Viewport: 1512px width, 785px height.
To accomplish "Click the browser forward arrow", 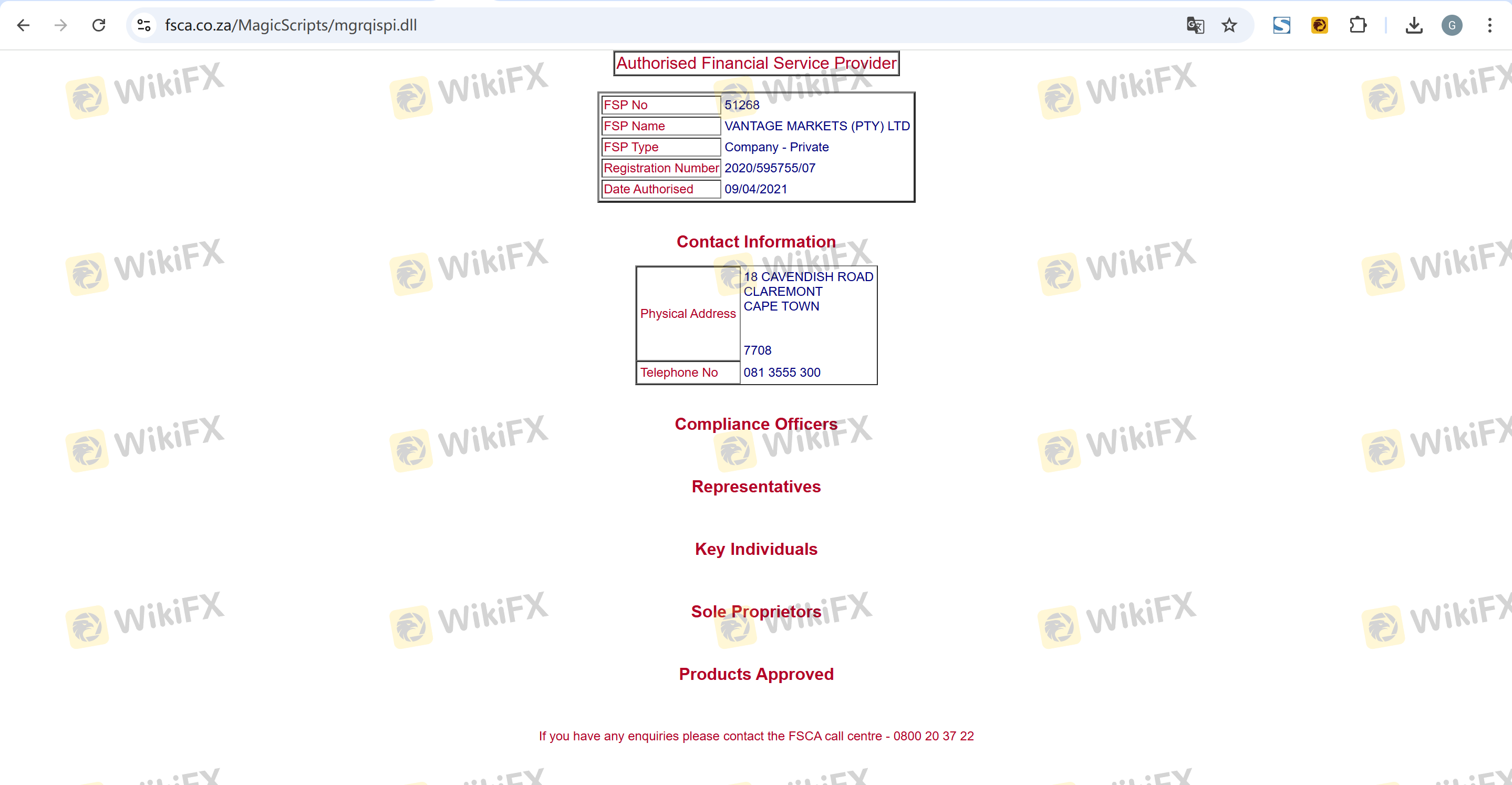I will click(x=60, y=25).
